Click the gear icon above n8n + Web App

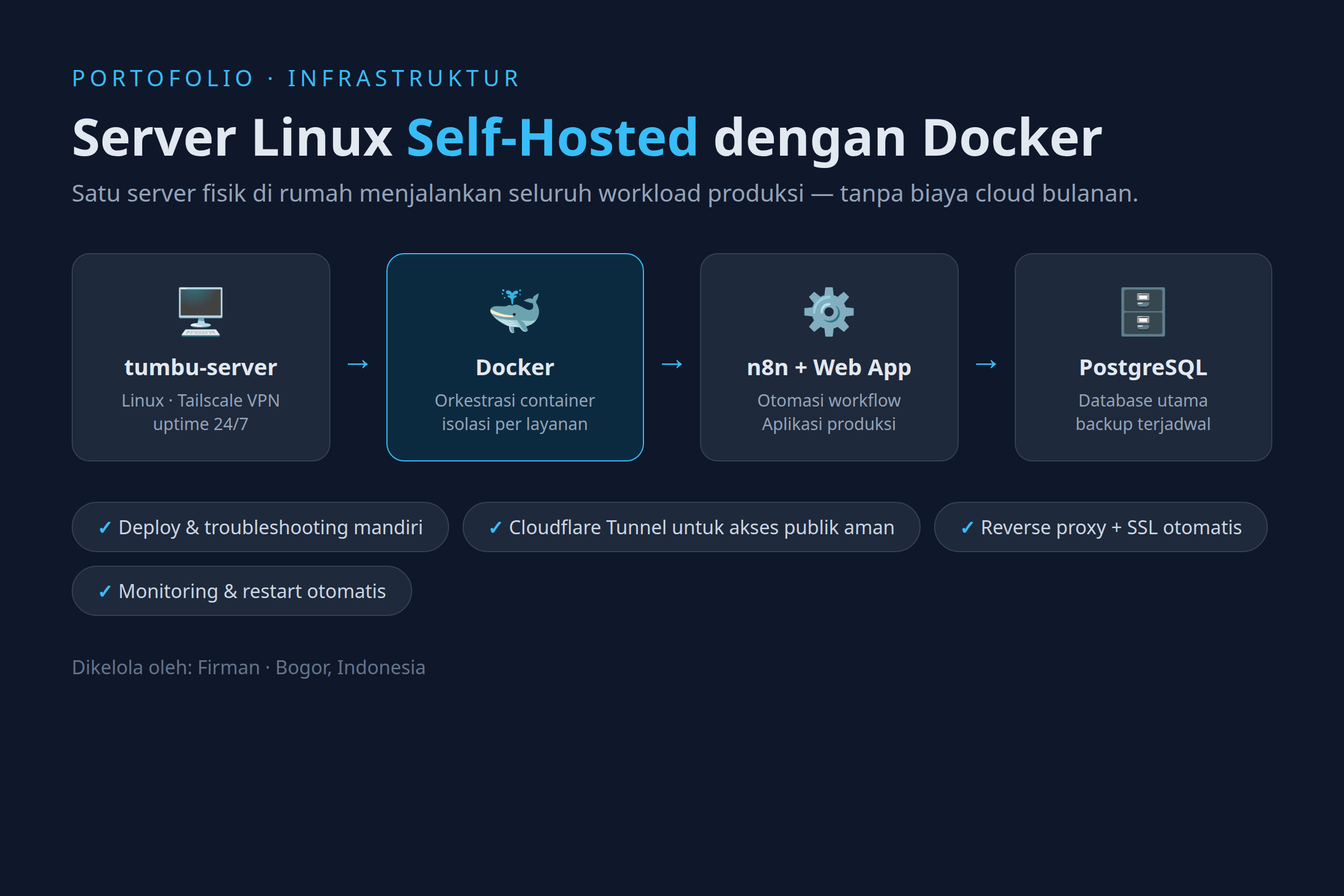click(x=829, y=312)
